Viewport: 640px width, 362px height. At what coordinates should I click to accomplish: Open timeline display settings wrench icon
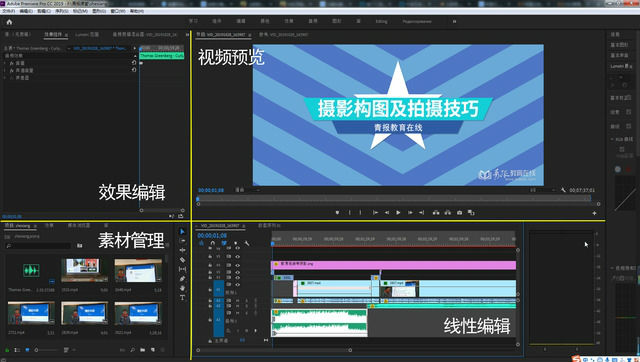pos(247,243)
